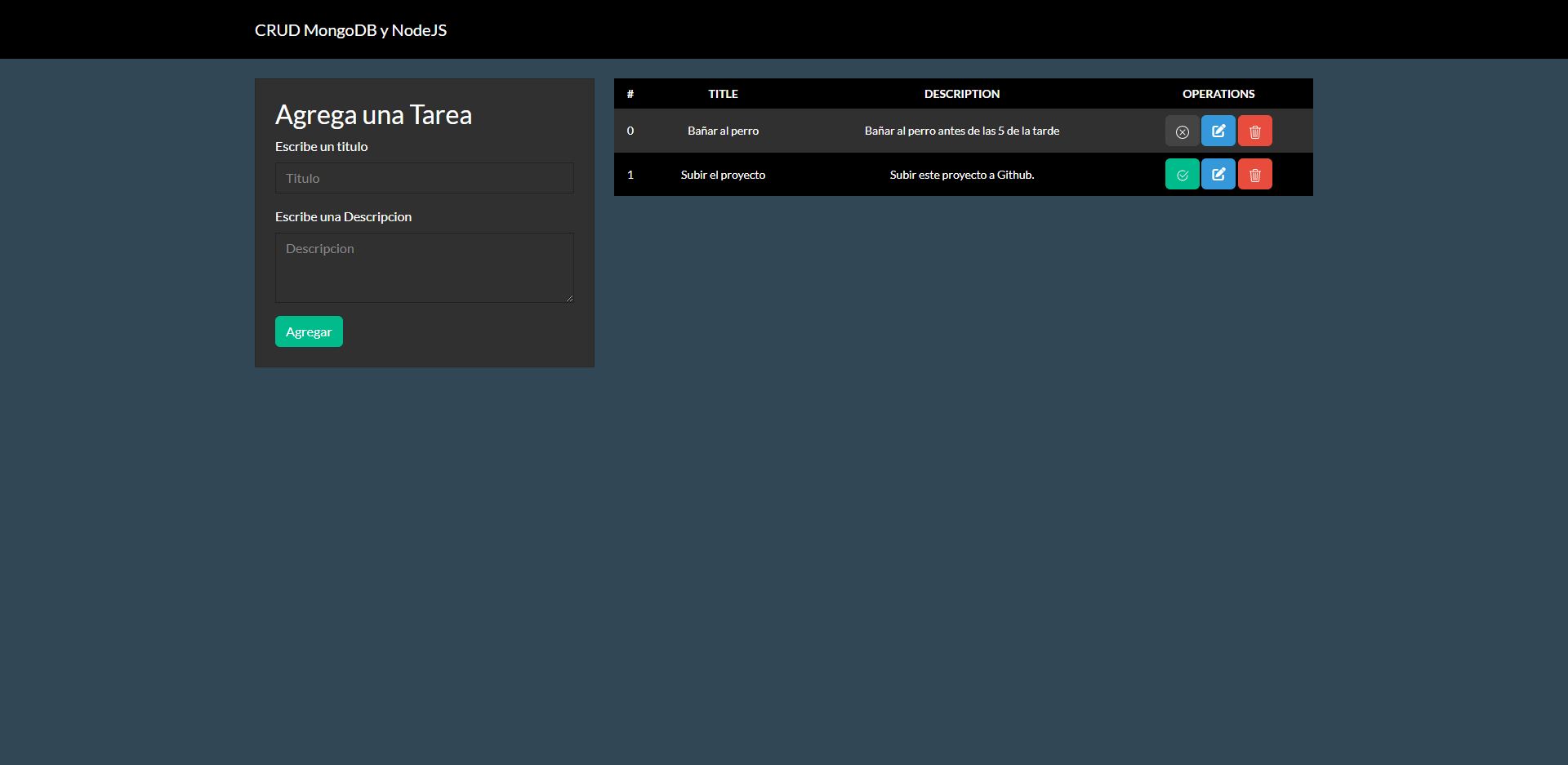Screen dimensions: 1568x765
Task: Open the 'CRUD MongoDB y NodeJS' navbar brand
Action: 350,30
